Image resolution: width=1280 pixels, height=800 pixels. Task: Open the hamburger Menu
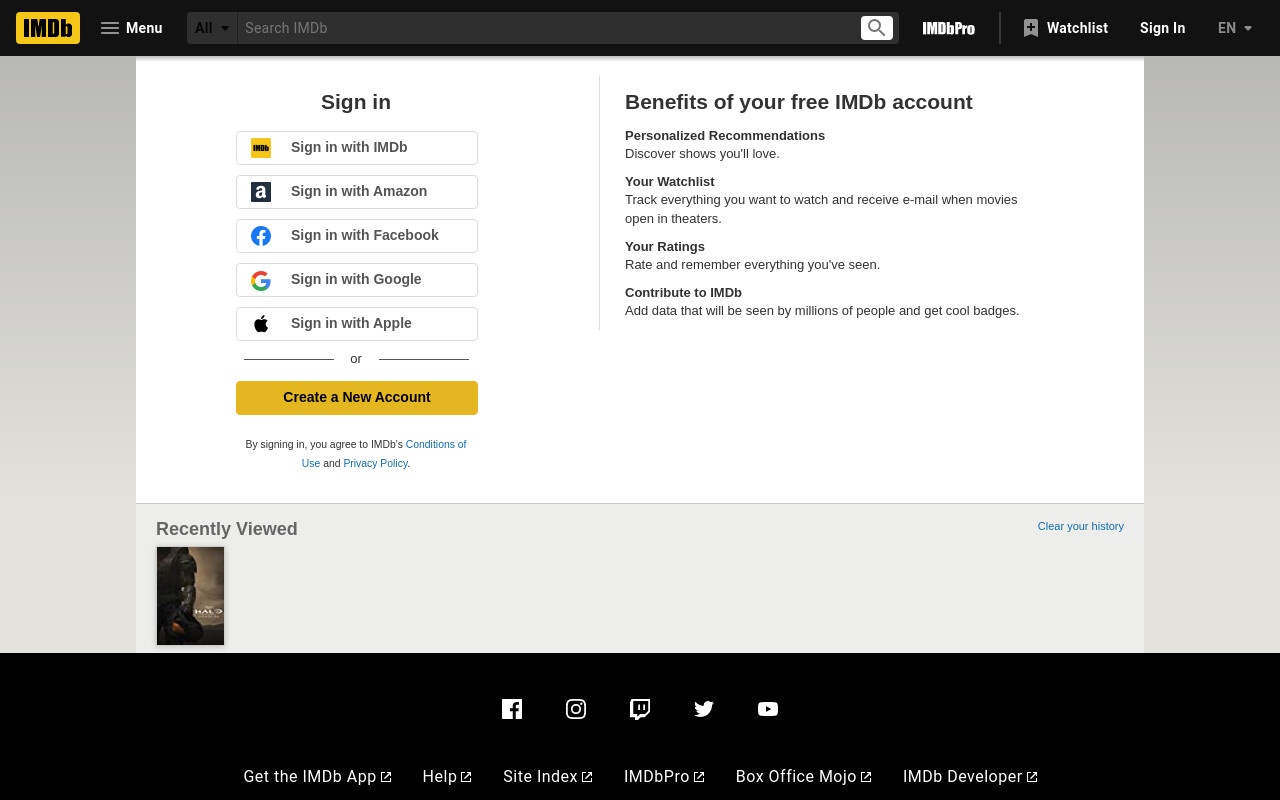point(131,28)
